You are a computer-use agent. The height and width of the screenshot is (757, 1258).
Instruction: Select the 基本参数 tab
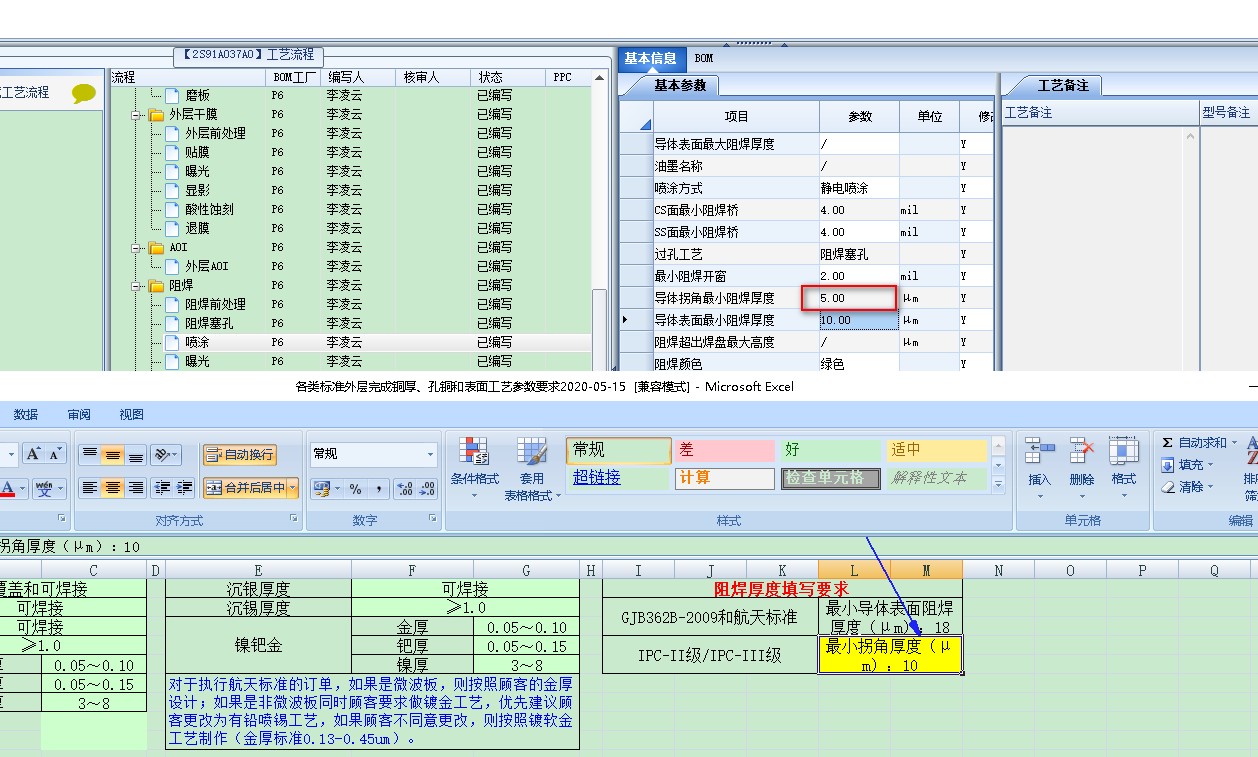click(x=680, y=86)
